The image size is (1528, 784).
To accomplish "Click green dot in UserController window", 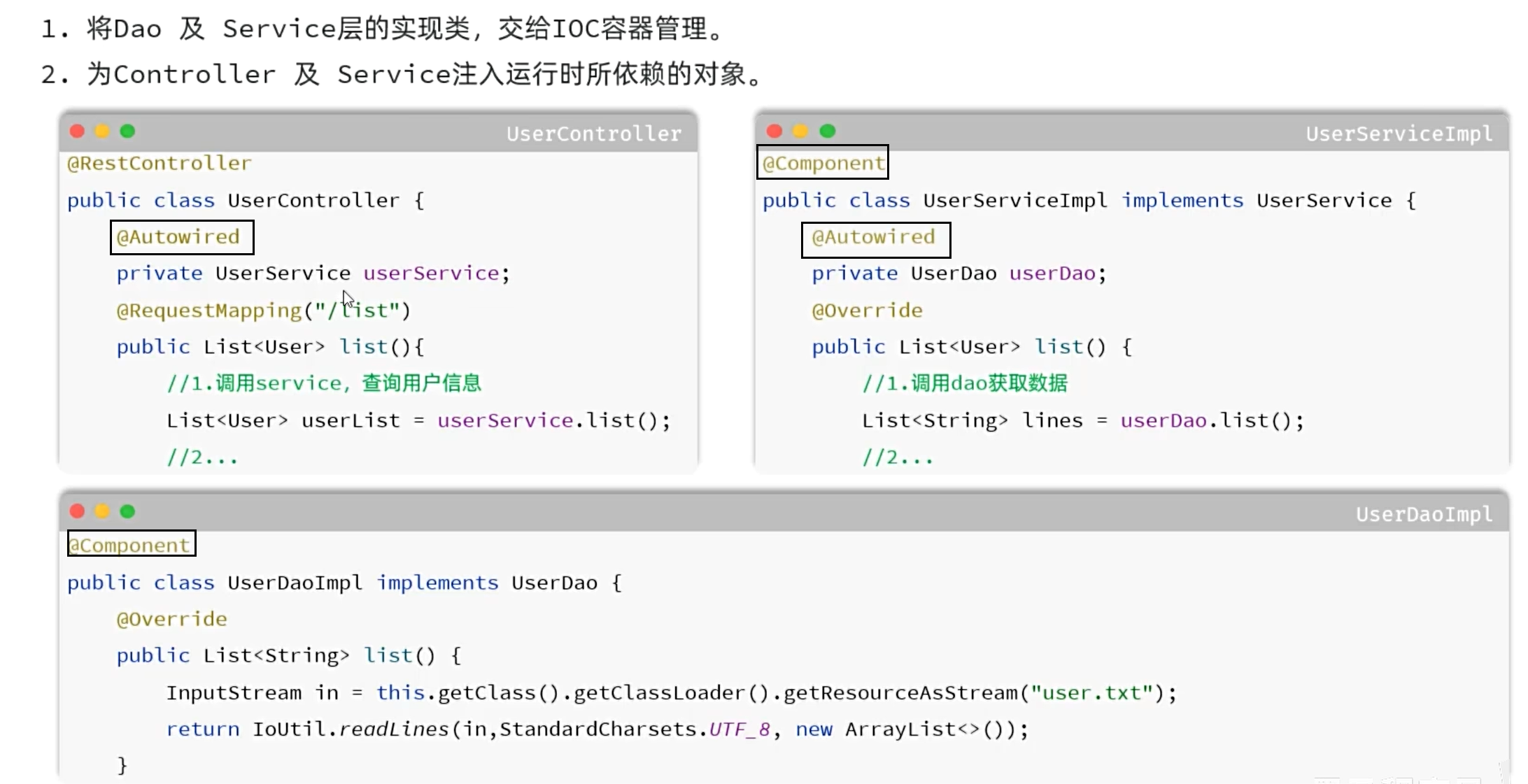I will (x=127, y=131).
